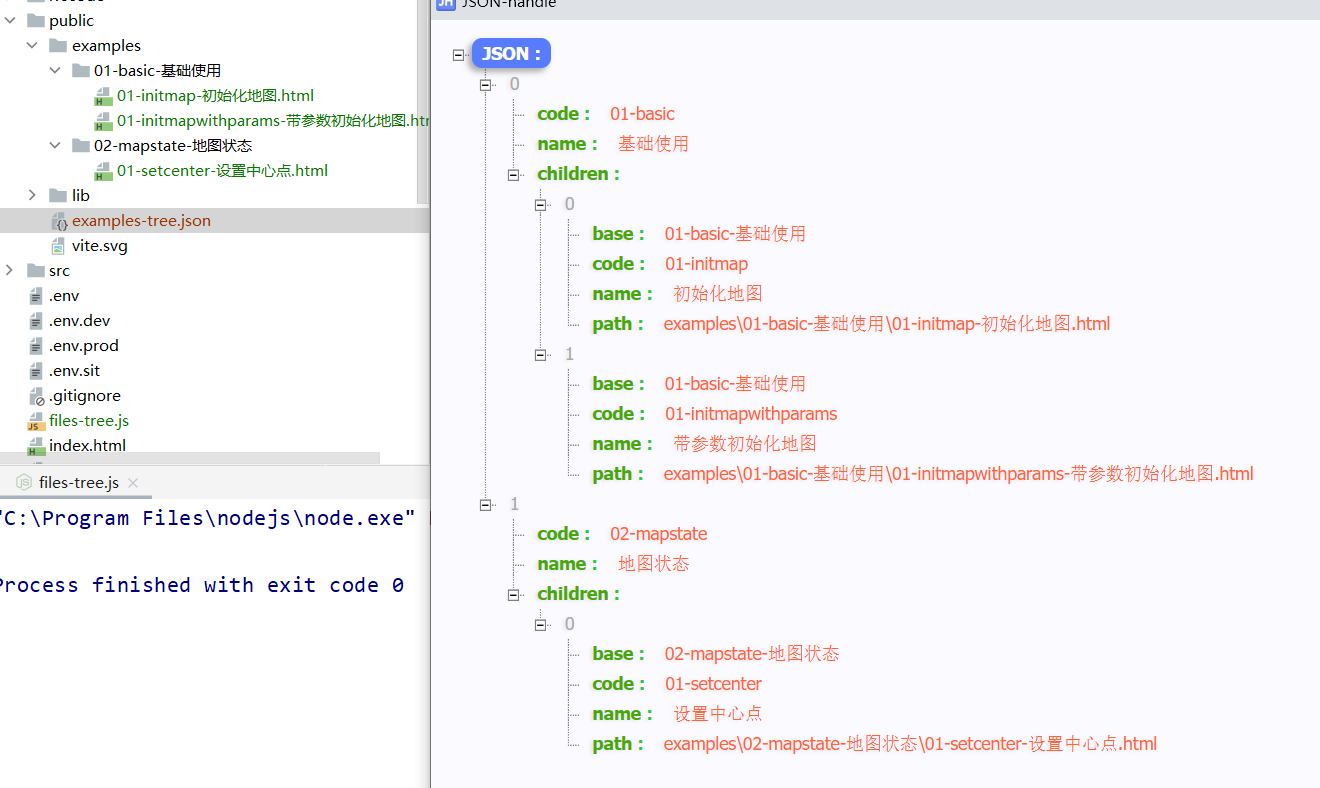The height and width of the screenshot is (788, 1320).
Task: Click the index.html file icon
Action: (37, 446)
